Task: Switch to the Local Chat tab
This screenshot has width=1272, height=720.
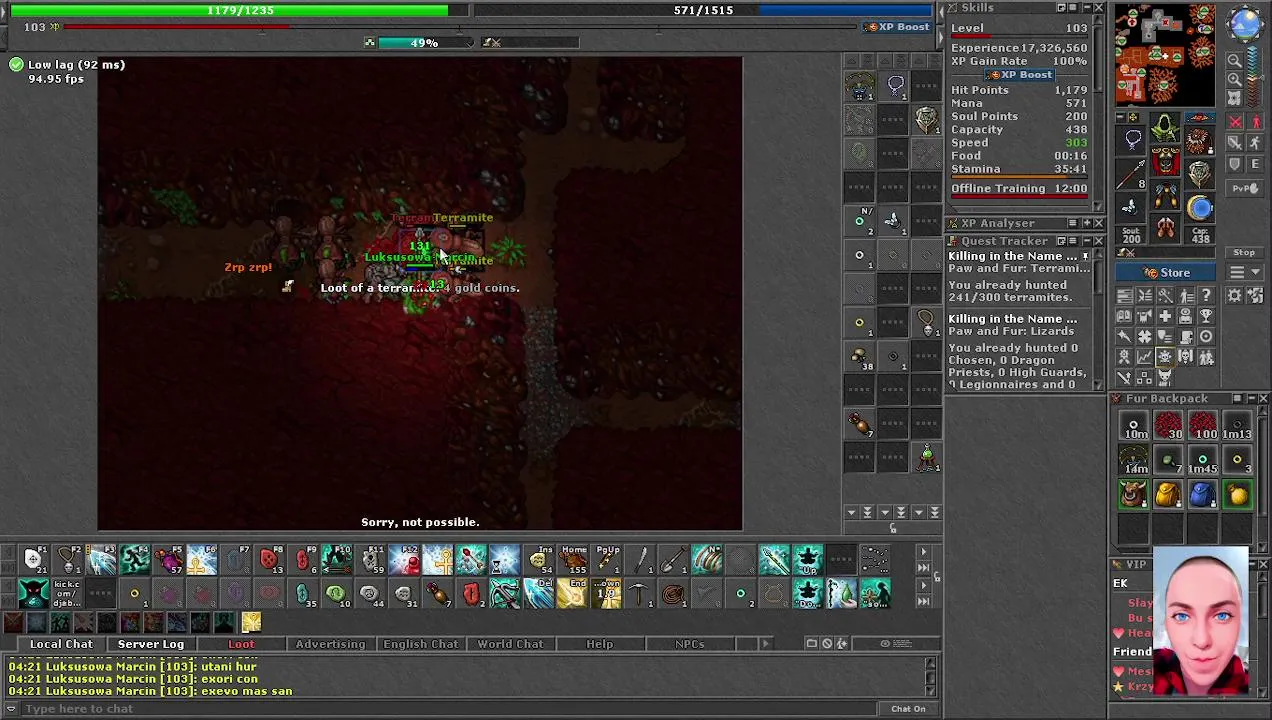Action: tap(61, 644)
